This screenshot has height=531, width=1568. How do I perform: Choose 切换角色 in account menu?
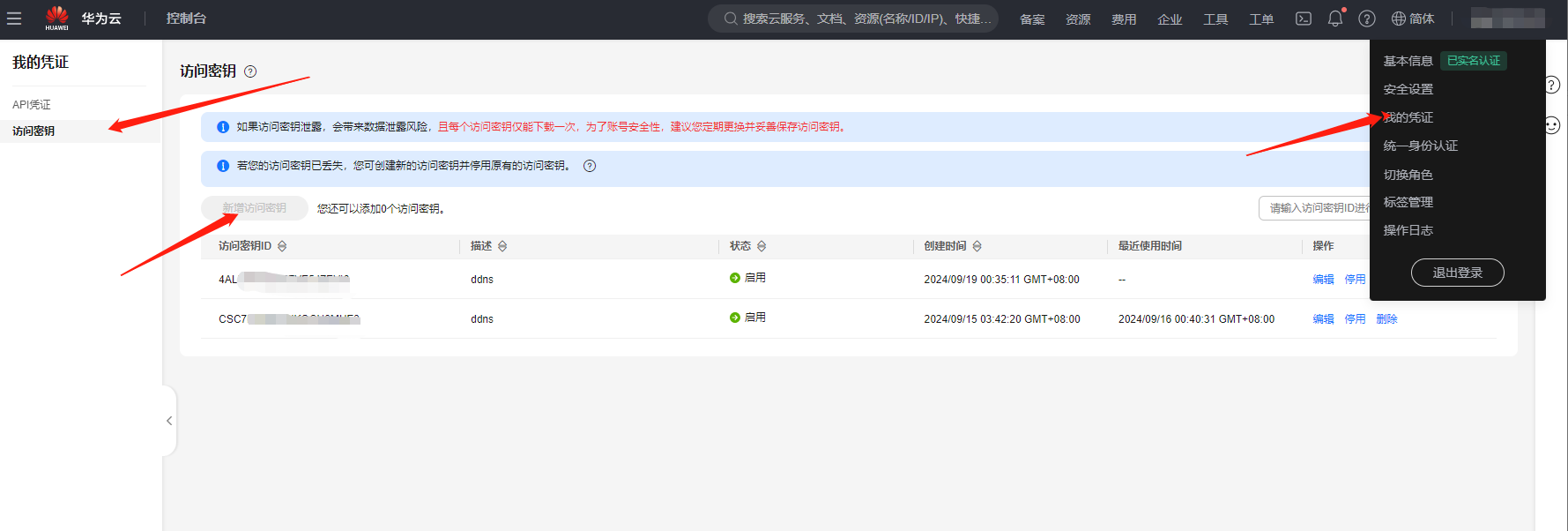point(1408,175)
